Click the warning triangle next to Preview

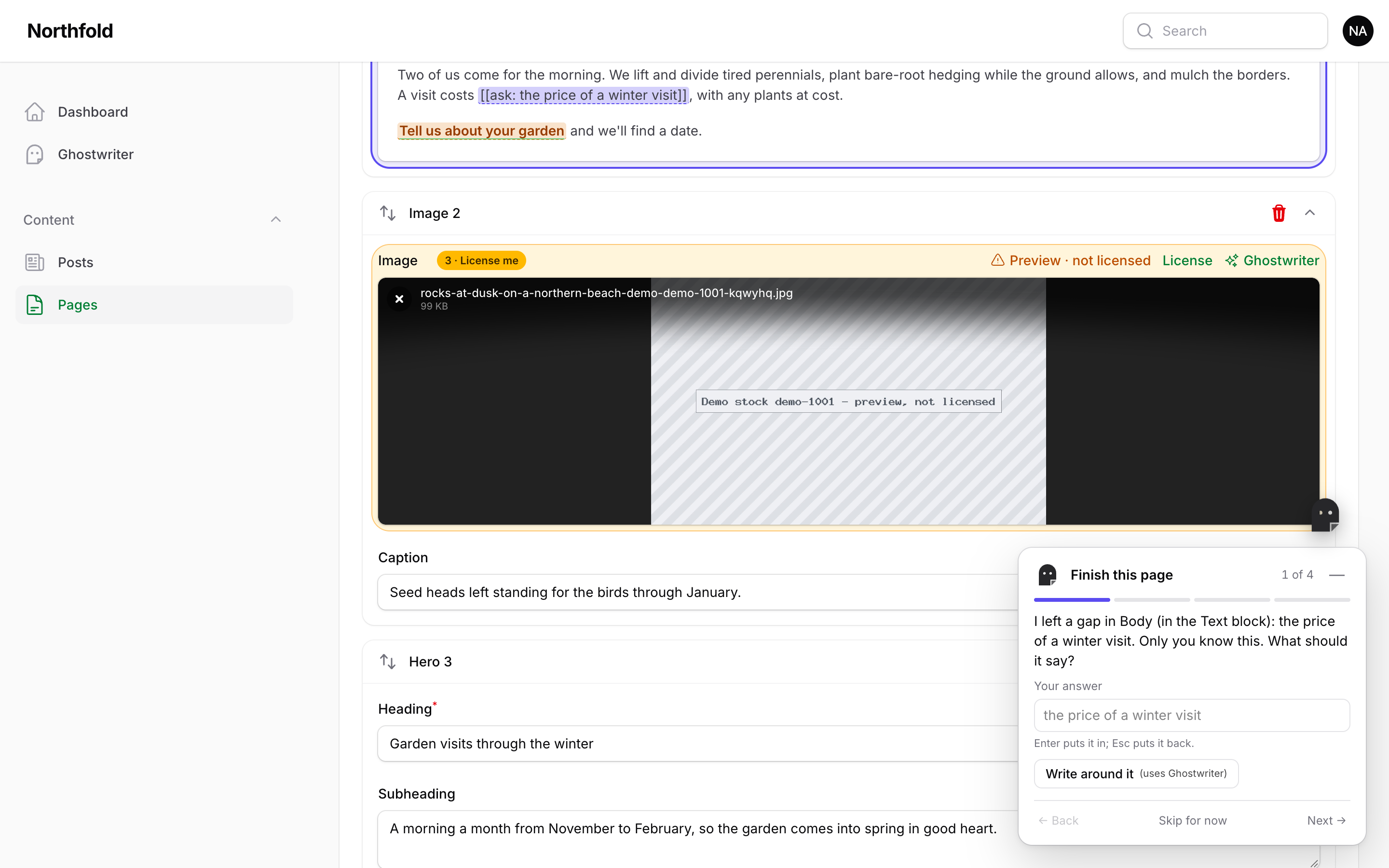(997, 260)
